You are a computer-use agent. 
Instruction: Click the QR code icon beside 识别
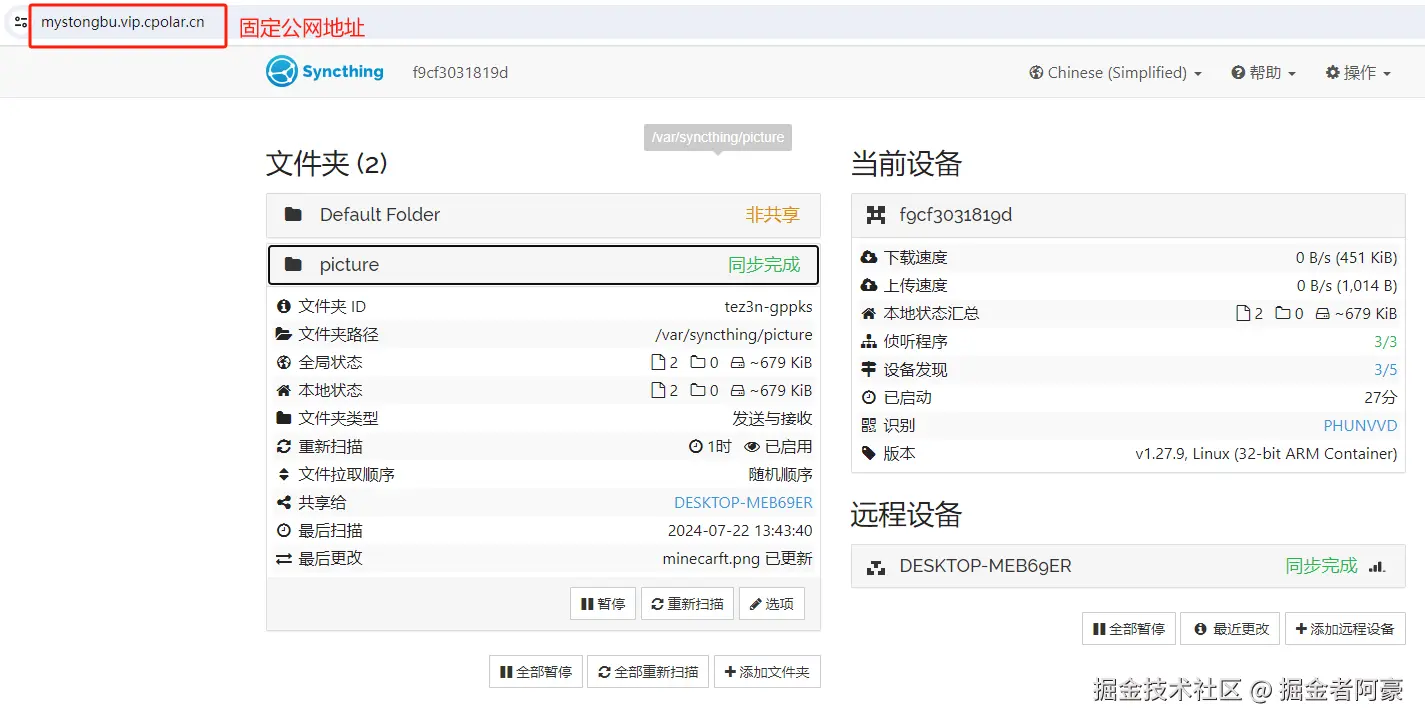point(869,425)
